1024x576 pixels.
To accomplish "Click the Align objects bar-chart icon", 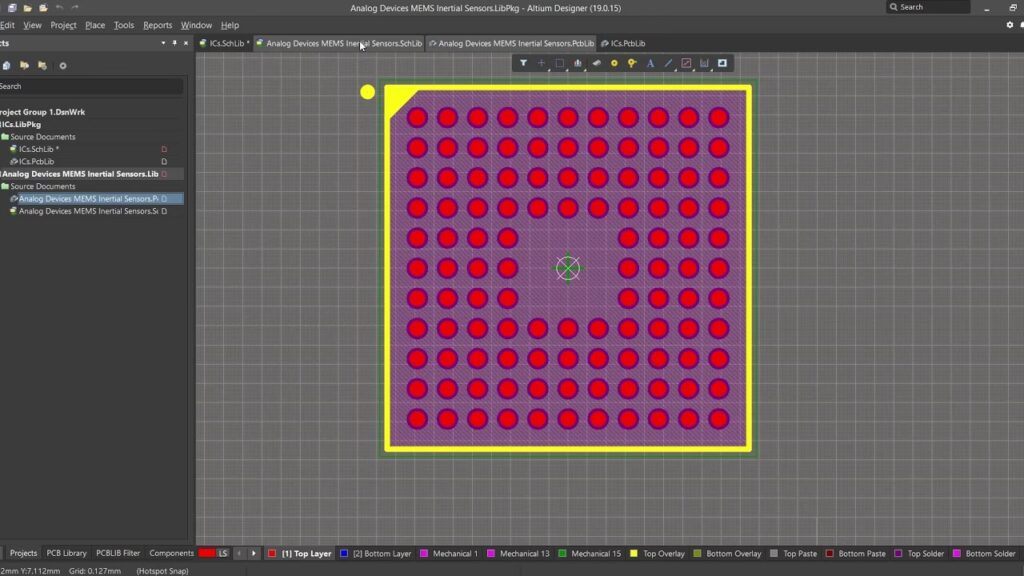I will pos(578,63).
